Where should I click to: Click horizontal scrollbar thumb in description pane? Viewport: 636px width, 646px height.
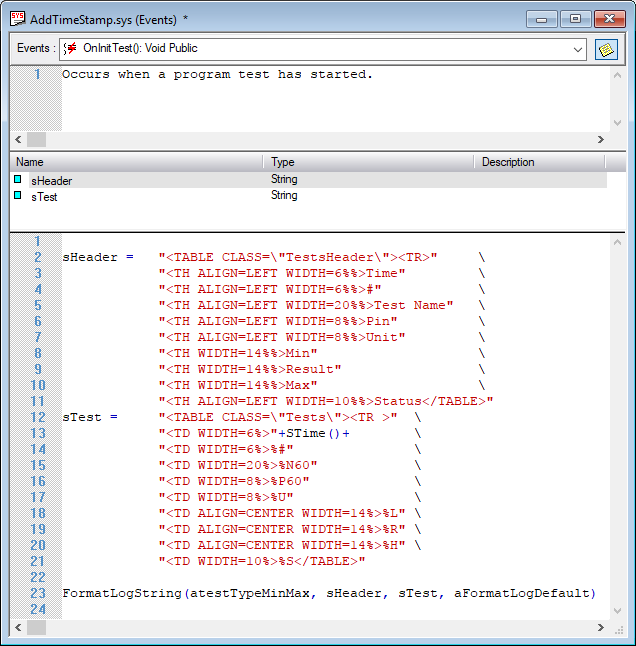[36, 140]
